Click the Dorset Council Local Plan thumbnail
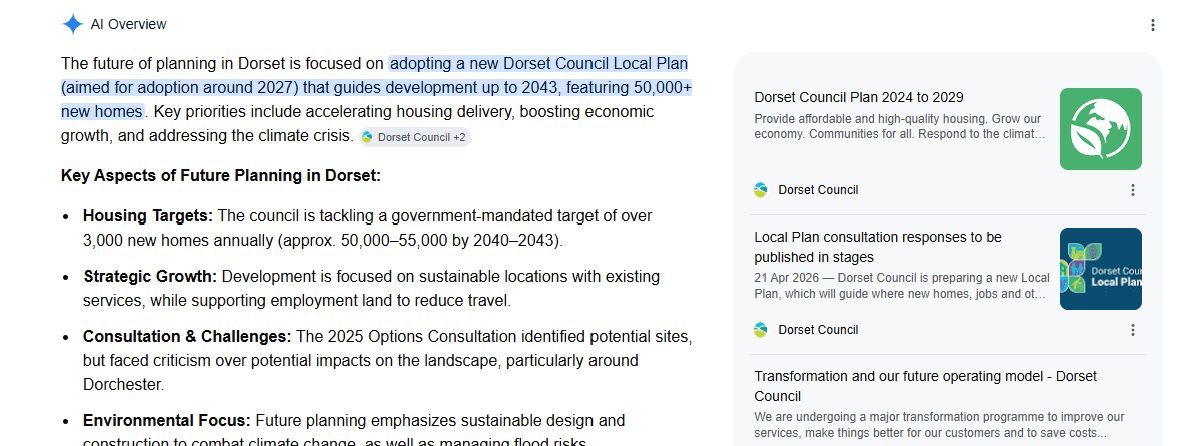Viewport: 1180px width, 446px height. (x=1100, y=269)
